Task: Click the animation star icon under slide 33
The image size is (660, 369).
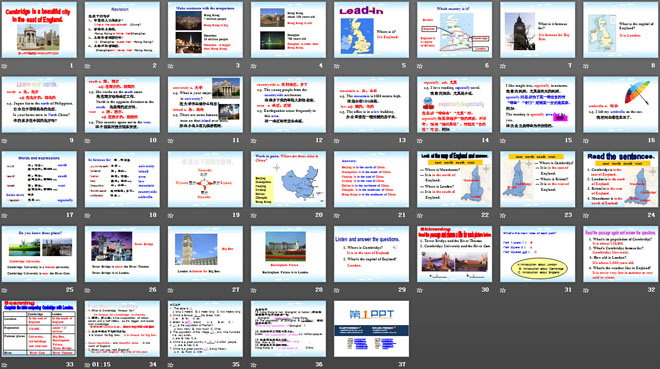Action: pos(5,365)
